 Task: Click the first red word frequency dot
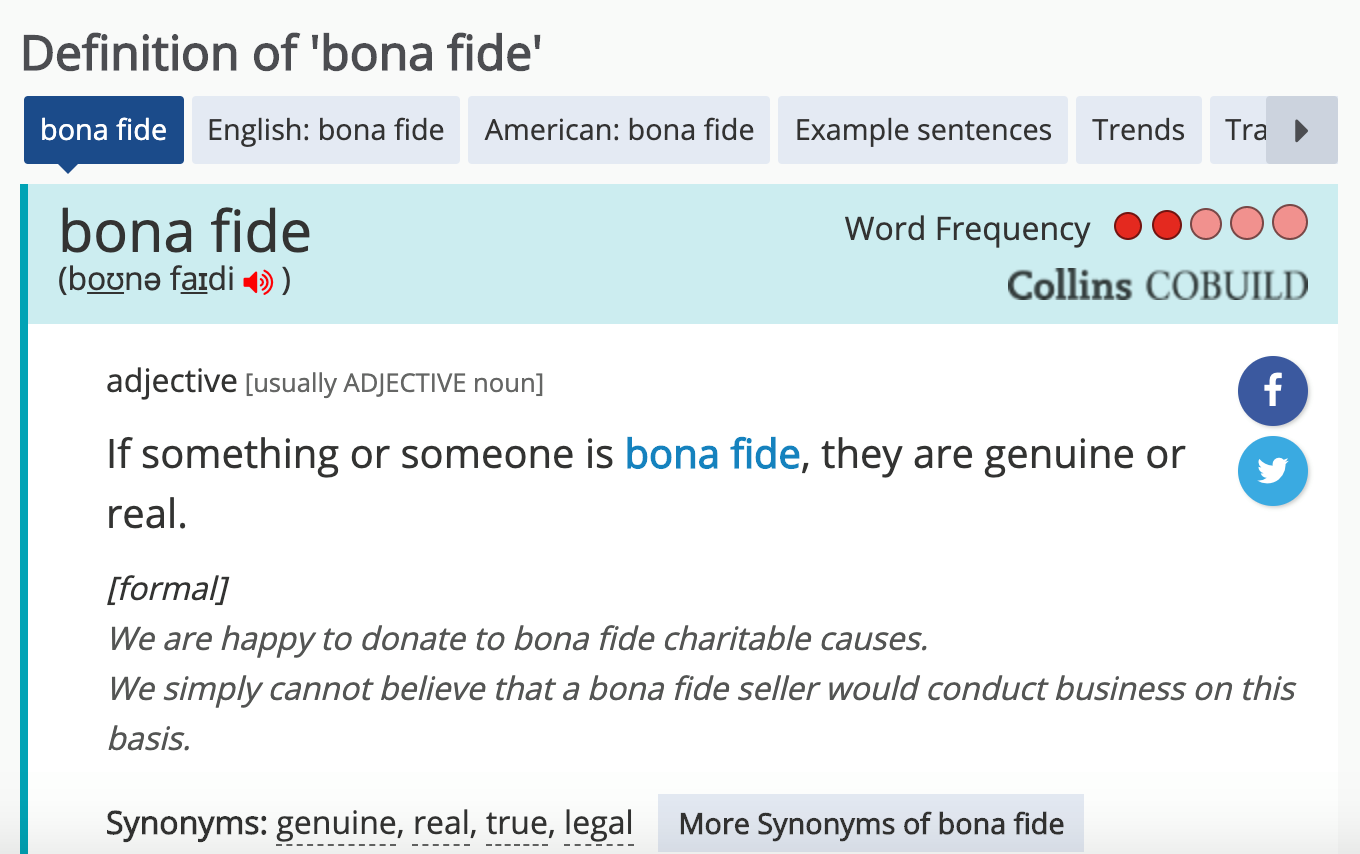click(x=1128, y=226)
